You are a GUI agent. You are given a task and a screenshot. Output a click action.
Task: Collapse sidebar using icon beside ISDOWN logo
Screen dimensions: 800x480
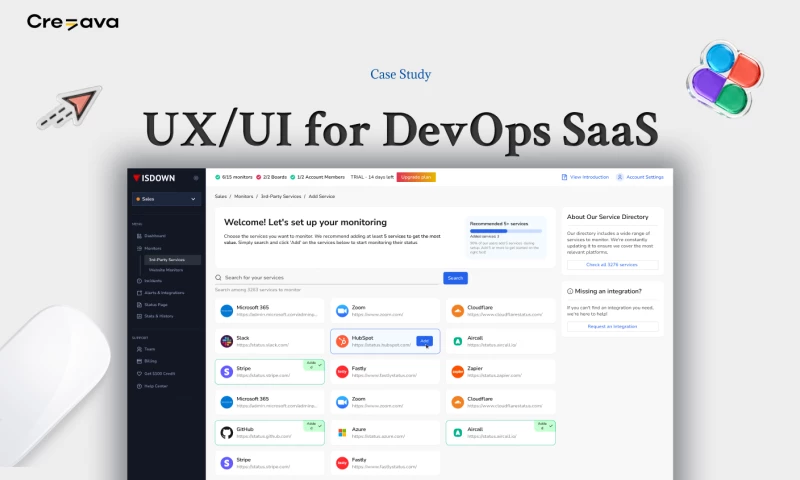coord(195,178)
